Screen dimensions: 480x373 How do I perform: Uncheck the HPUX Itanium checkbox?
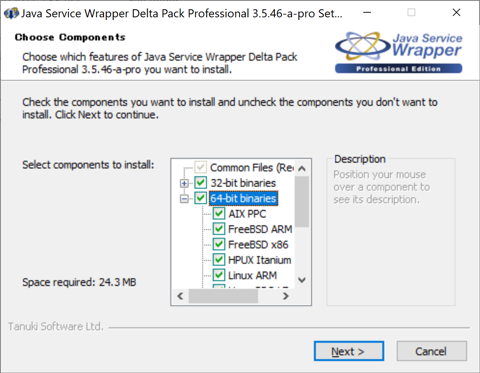point(219,260)
